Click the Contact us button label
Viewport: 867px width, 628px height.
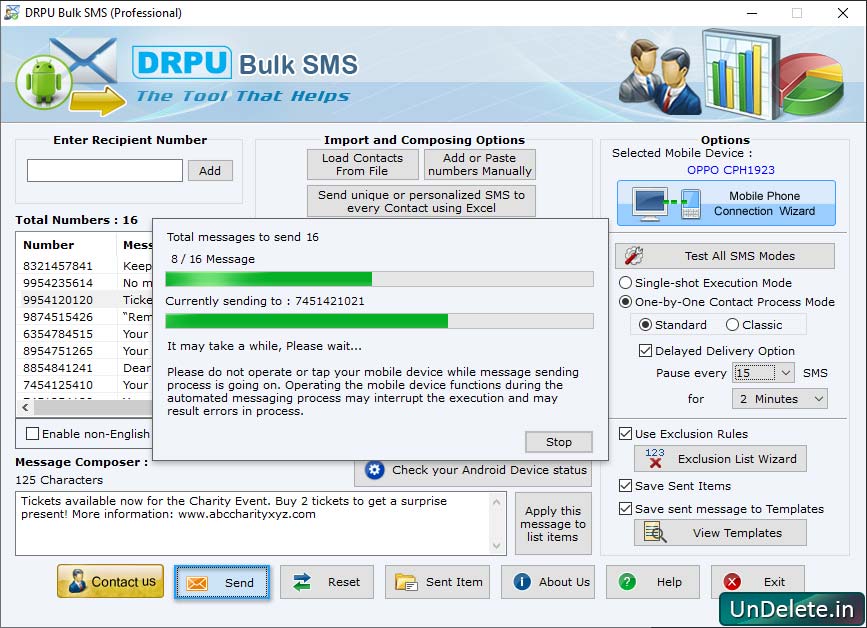click(x=123, y=582)
